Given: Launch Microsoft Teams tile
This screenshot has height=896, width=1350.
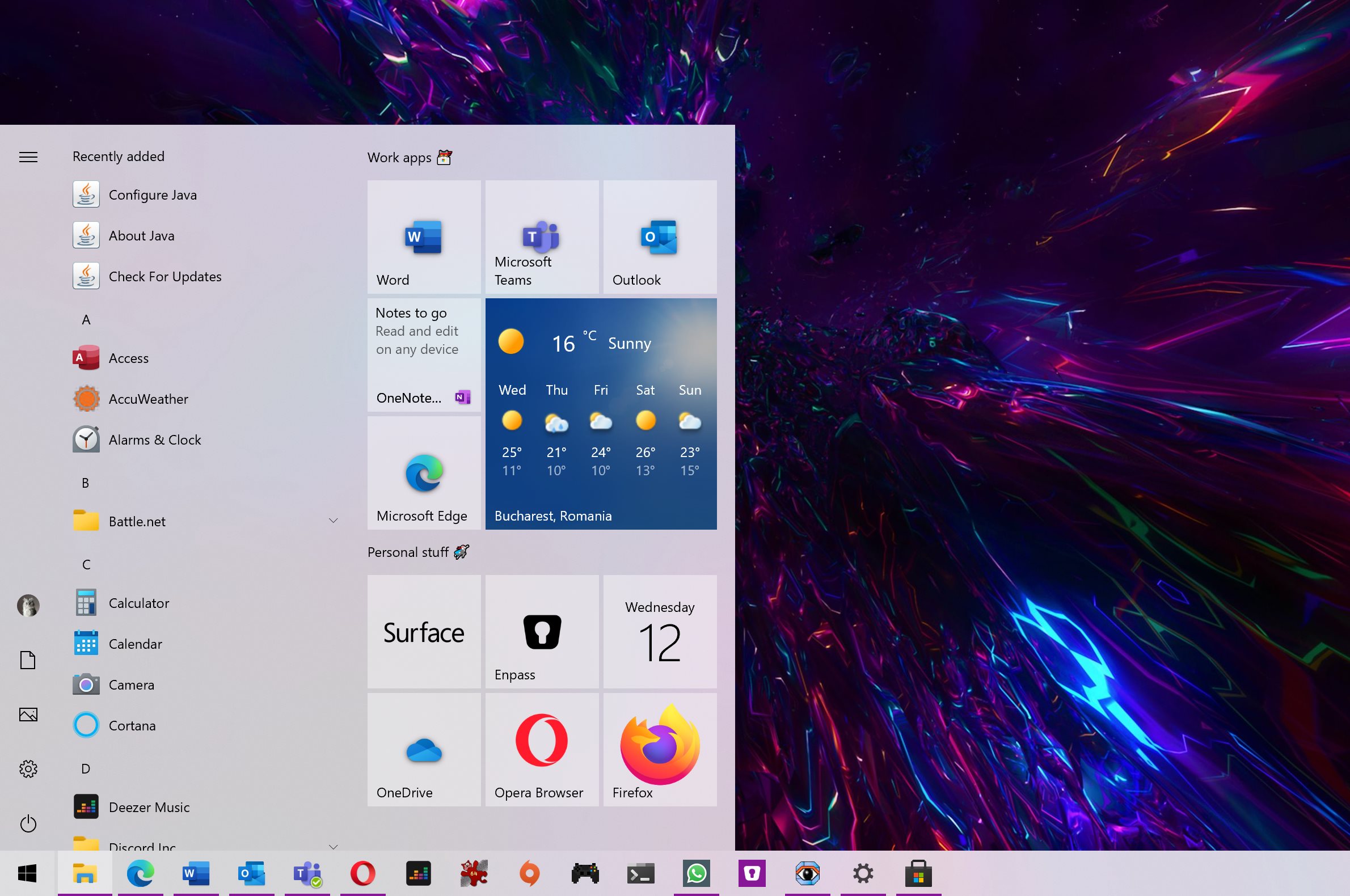Looking at the screenshot, I should point(542,237).
